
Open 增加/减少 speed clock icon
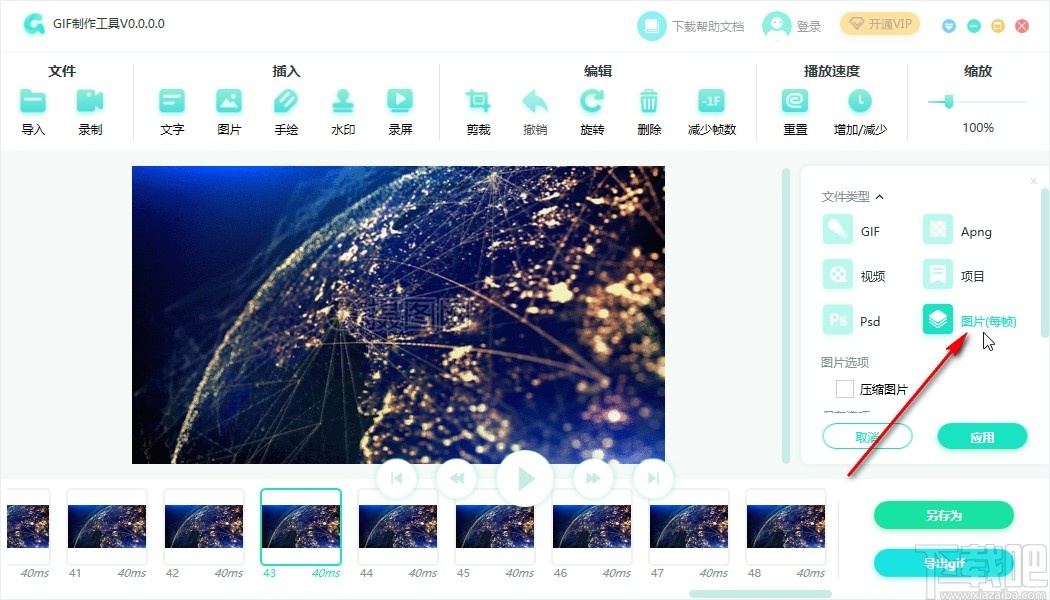[x=860, y=102]
